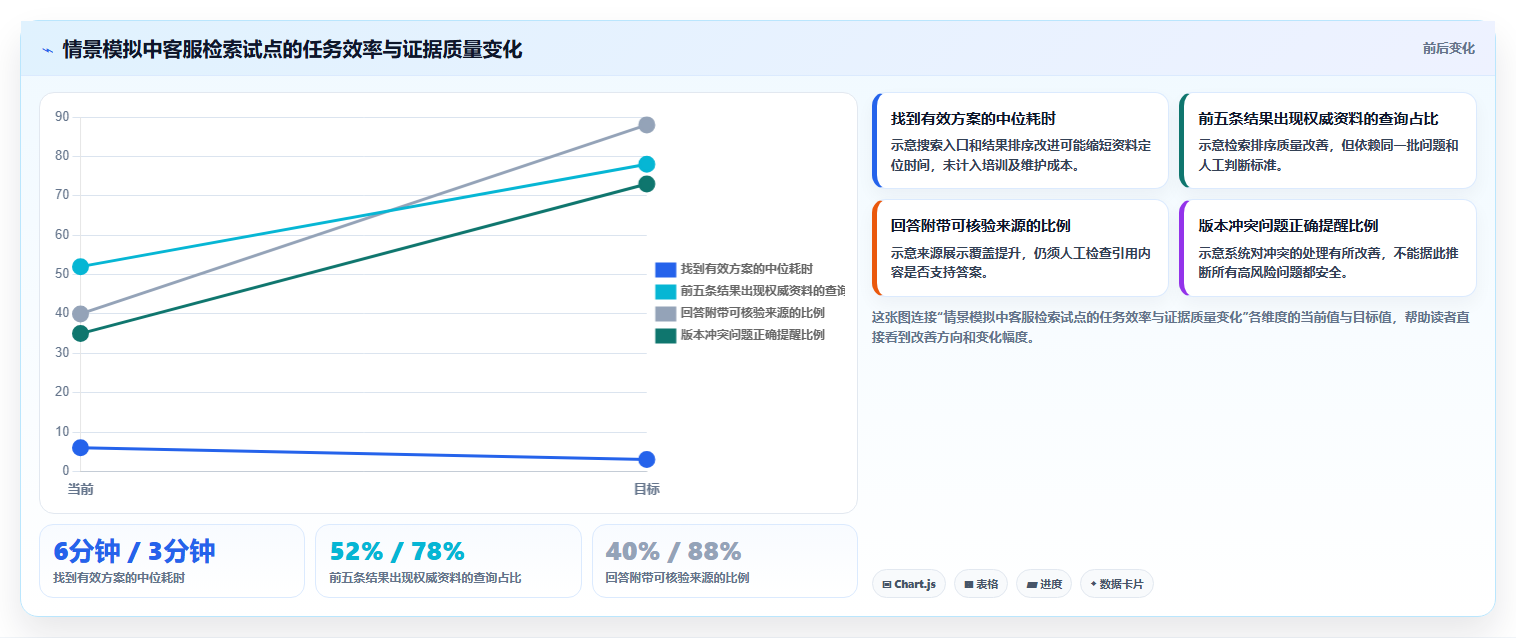Image resolution: width=1516 pixels, height=638 pixels.
Task: Select the green data point at 当前 value 35
Action: [x=81, y=333]
